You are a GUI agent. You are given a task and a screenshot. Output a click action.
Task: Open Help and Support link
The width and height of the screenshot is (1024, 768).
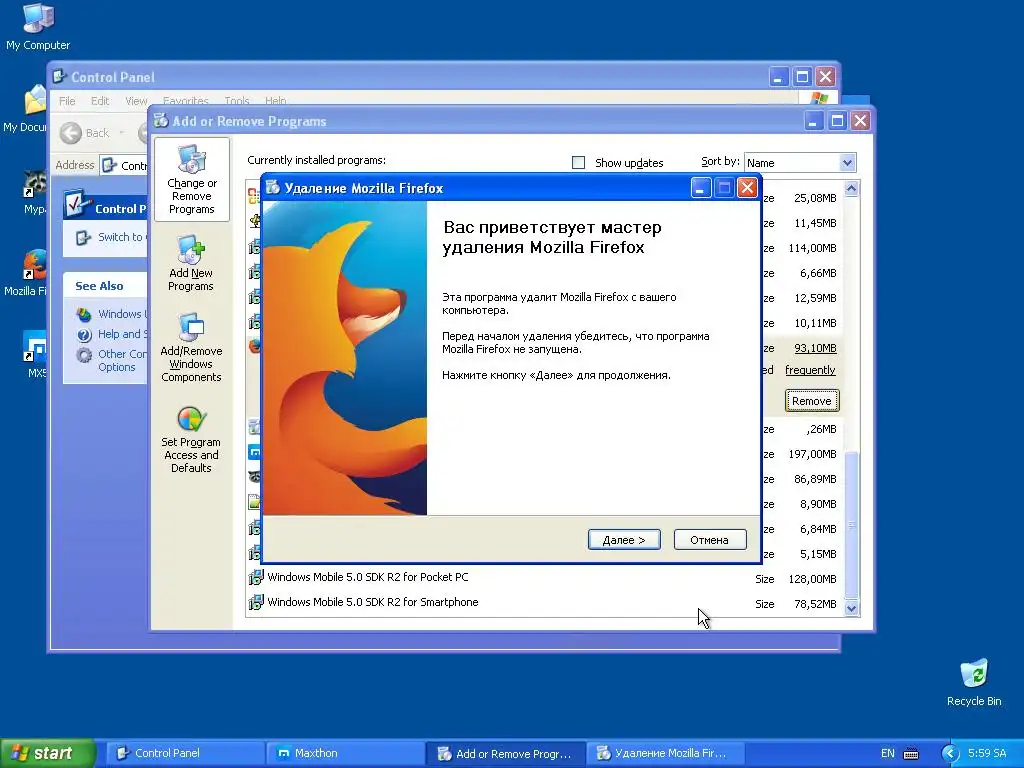point(121,334)
